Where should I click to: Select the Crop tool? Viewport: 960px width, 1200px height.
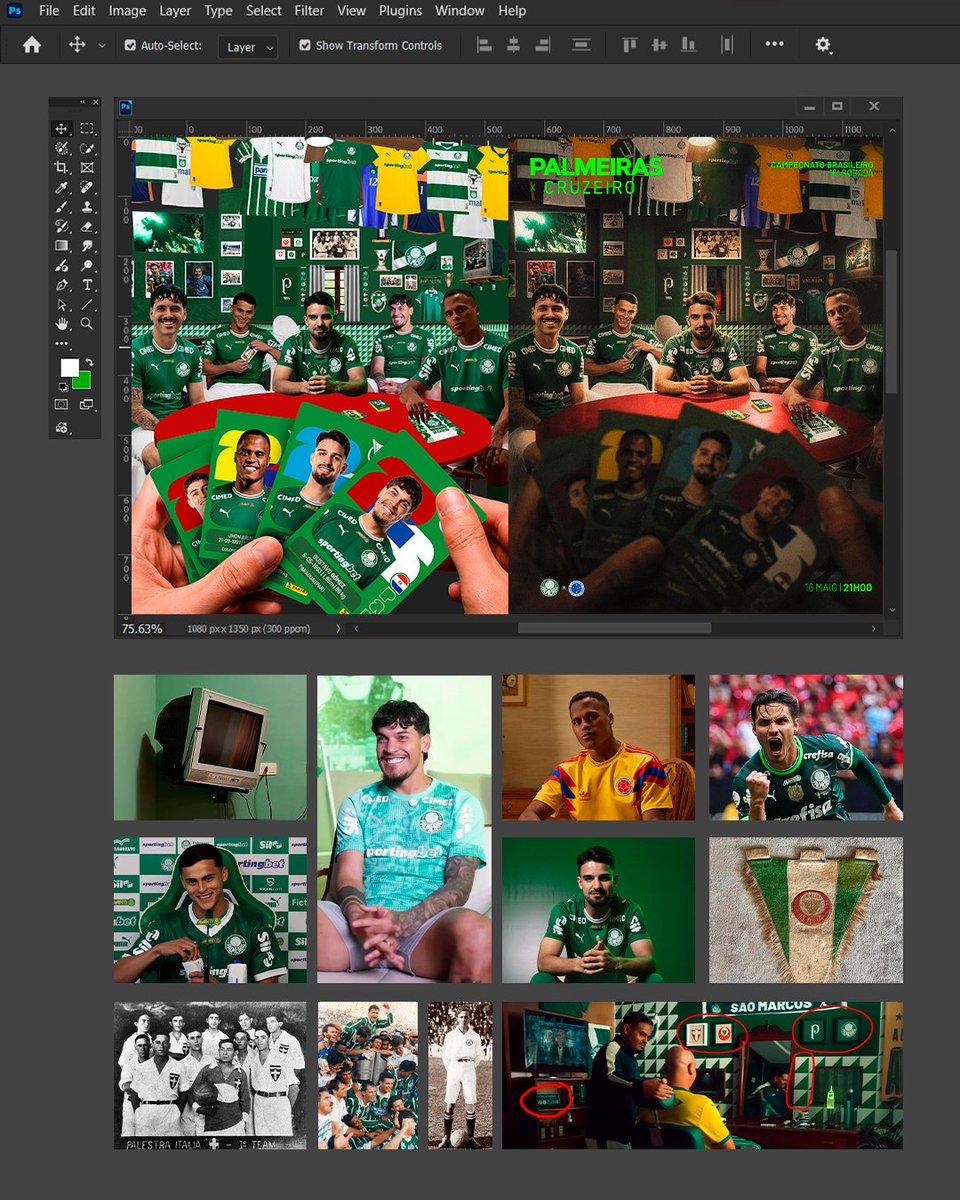[x=62, y=168]
